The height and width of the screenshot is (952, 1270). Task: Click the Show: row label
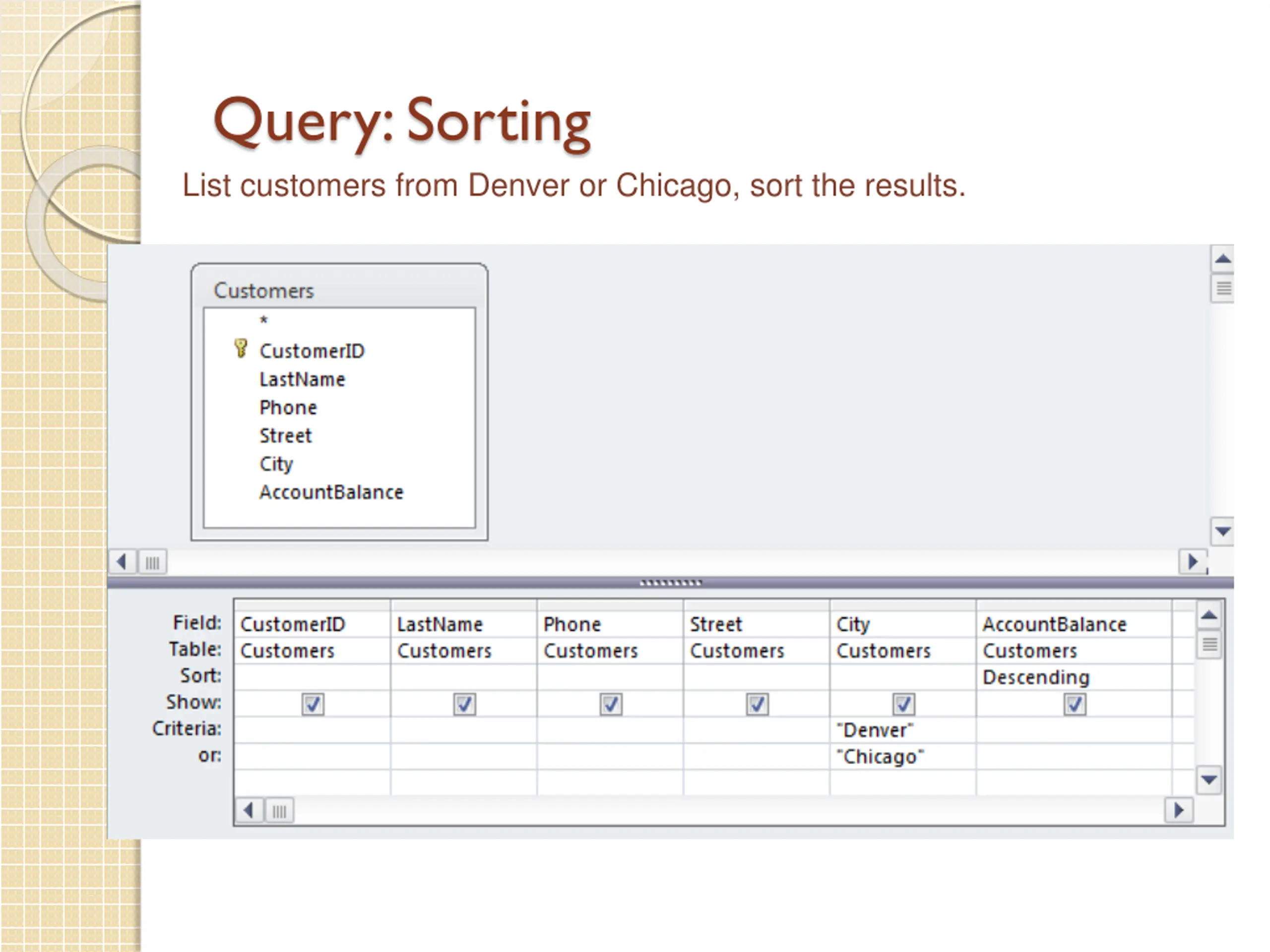pos(193,702)
